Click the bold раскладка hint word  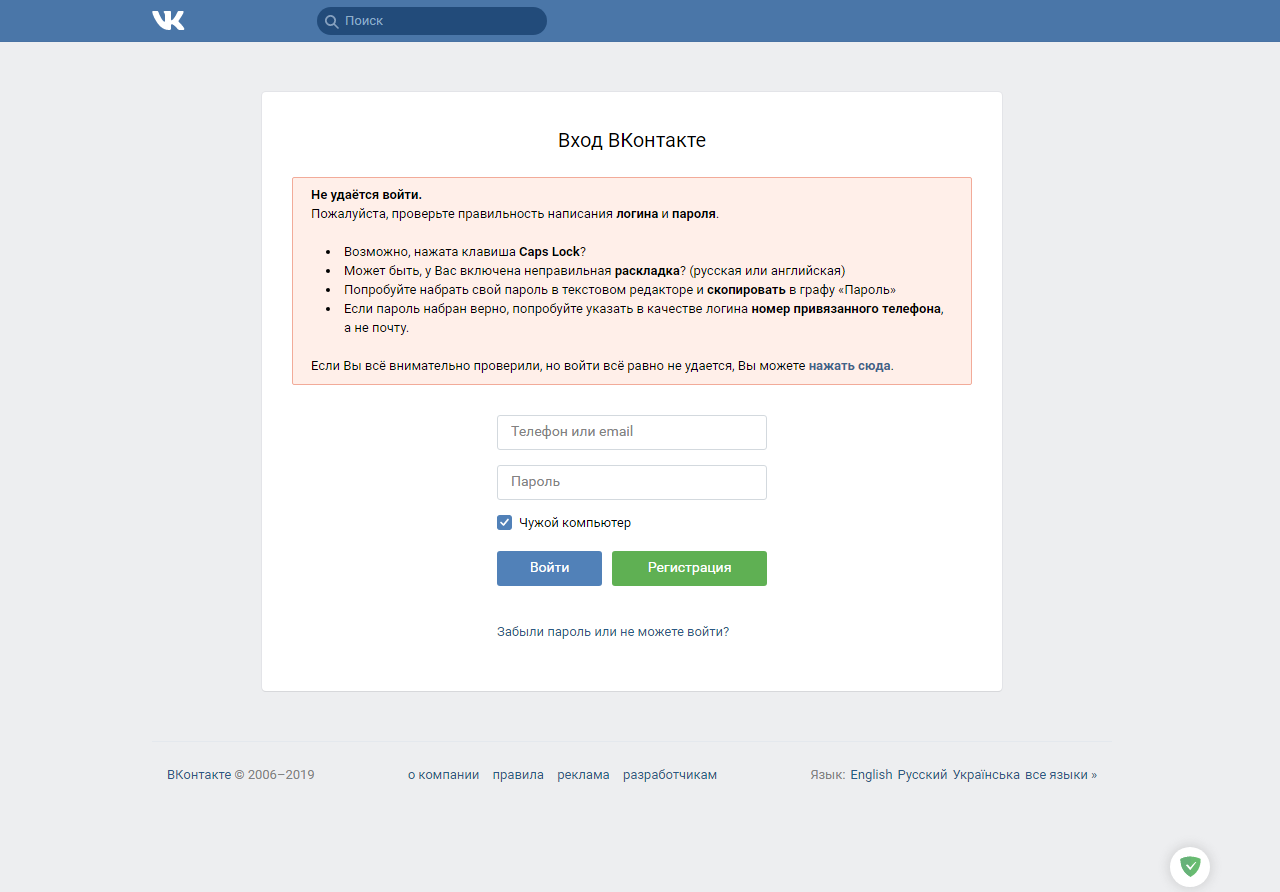click(647, 271)
